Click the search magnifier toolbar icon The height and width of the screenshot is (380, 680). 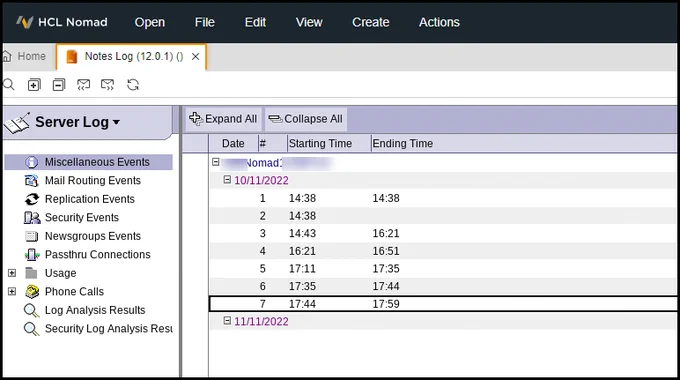[9, 84]
